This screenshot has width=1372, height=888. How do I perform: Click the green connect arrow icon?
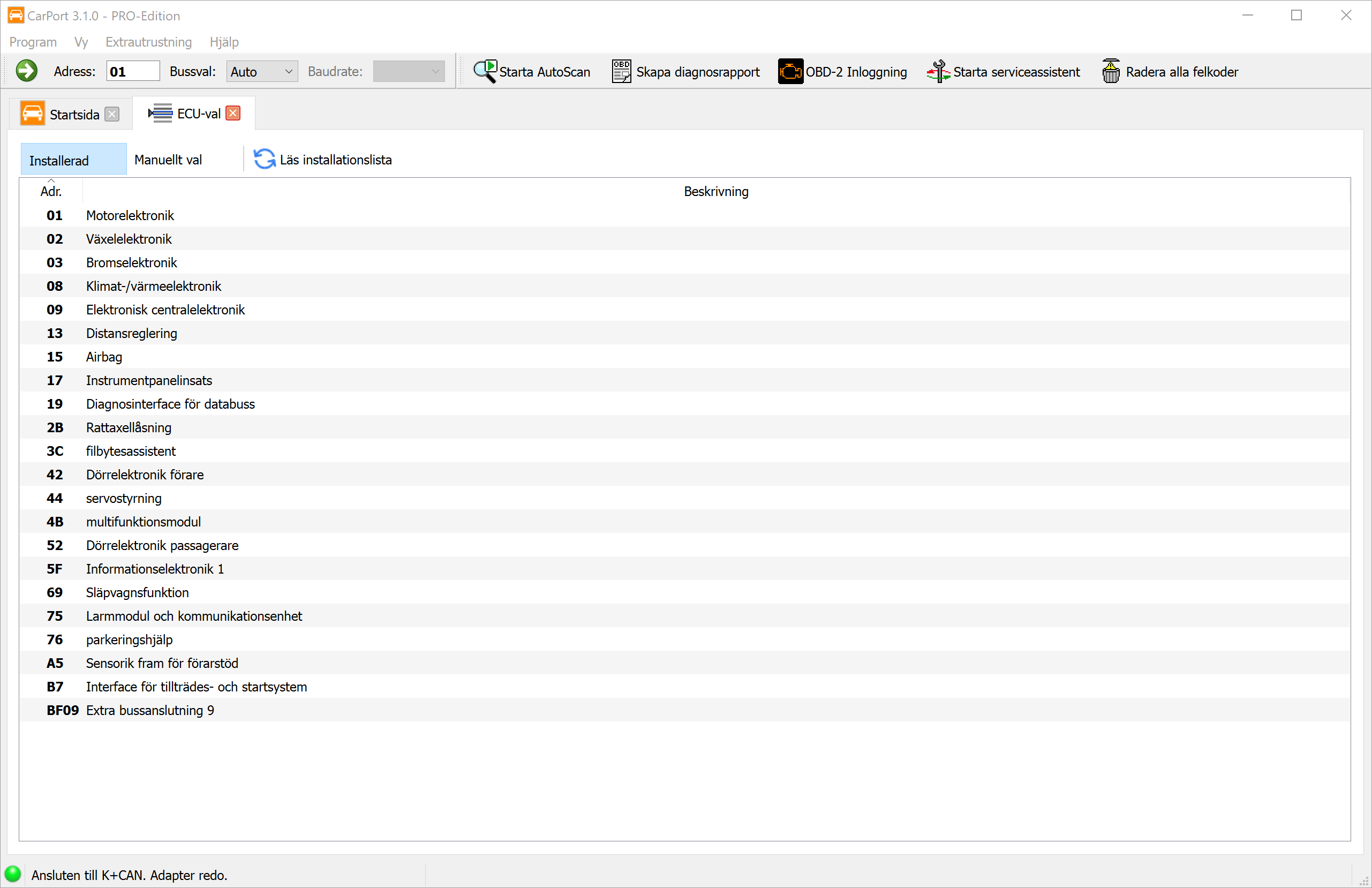[x=27, y=72]
